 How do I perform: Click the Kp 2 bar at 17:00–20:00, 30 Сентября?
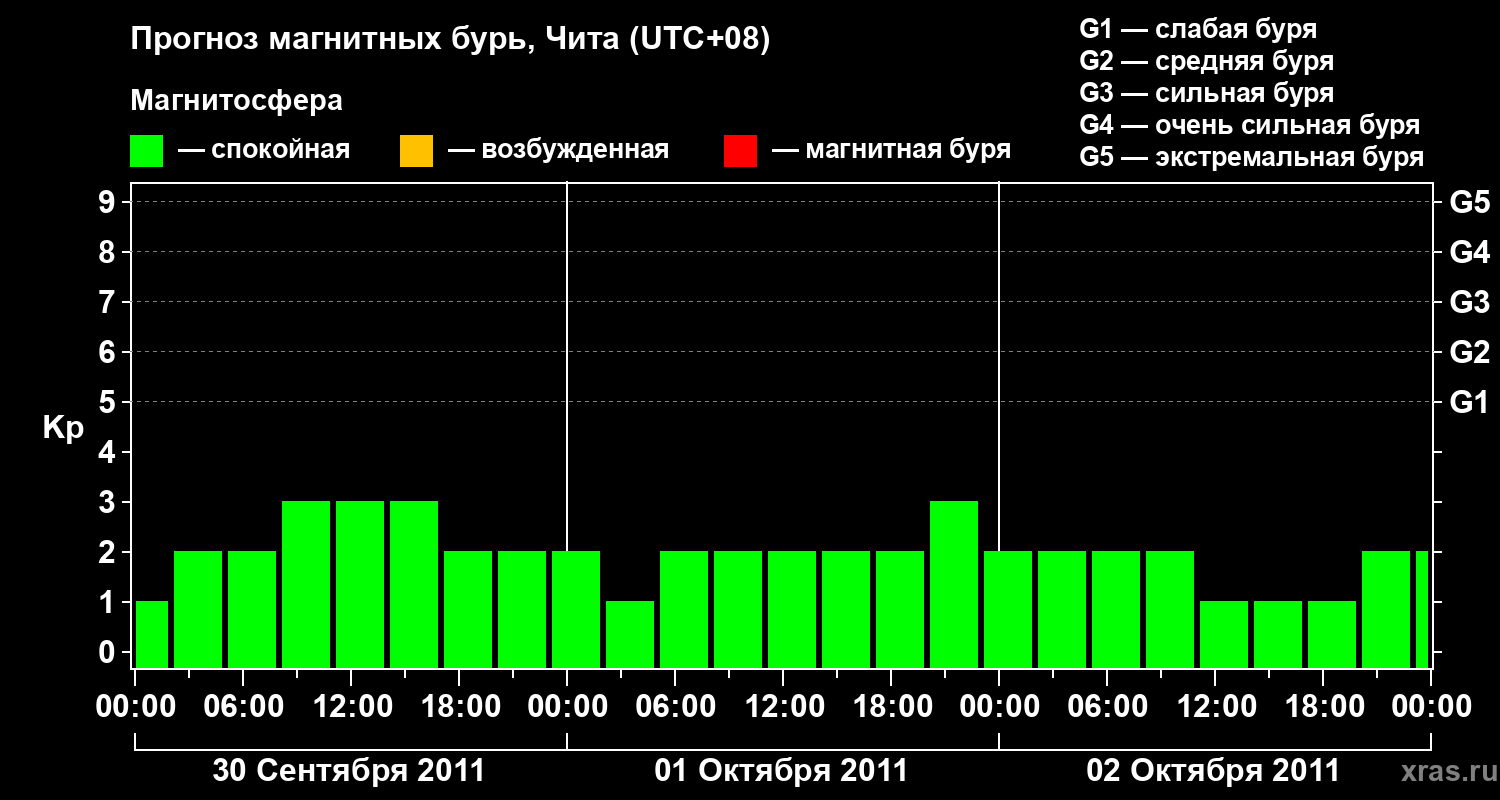pyautogui.click(x=468, y=609)
